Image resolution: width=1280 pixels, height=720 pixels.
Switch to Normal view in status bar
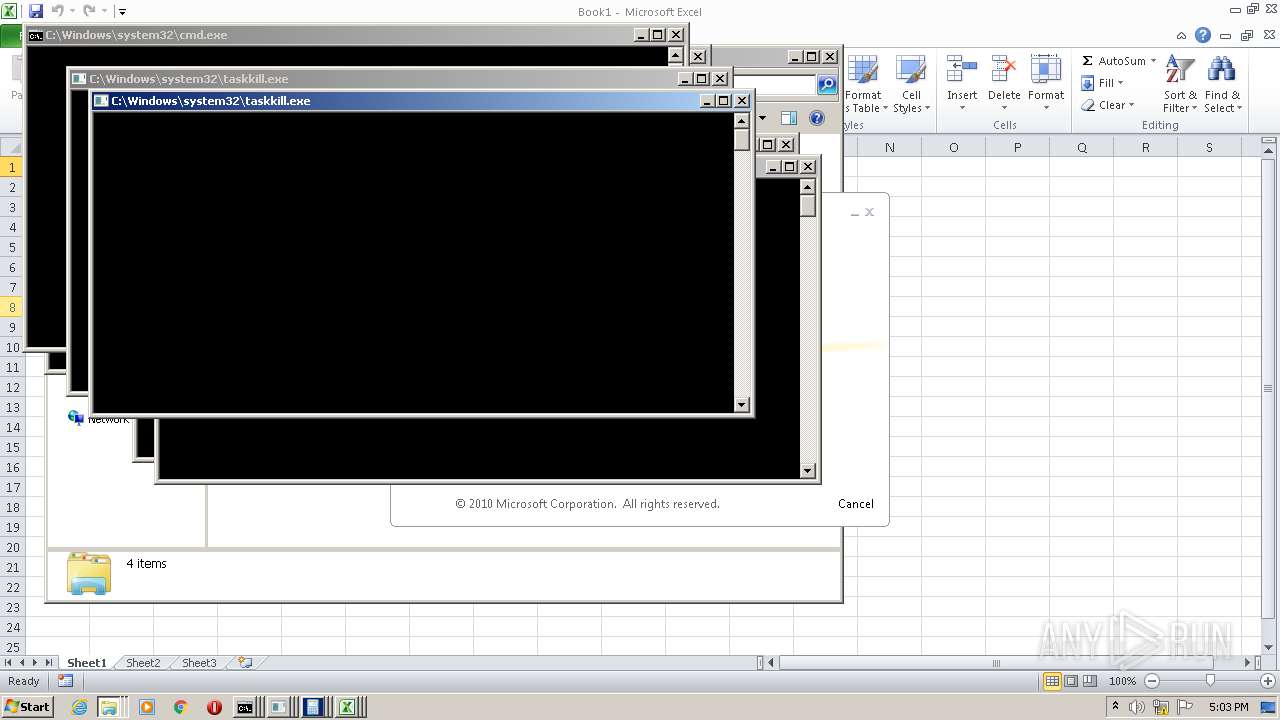click(x=1052, y=681)
